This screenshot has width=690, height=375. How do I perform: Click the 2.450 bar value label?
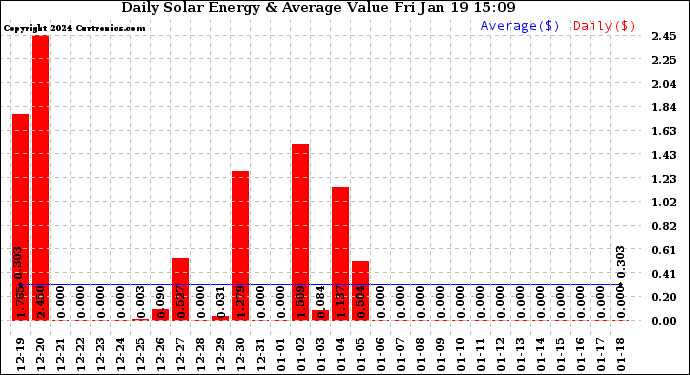coord(40,302)
